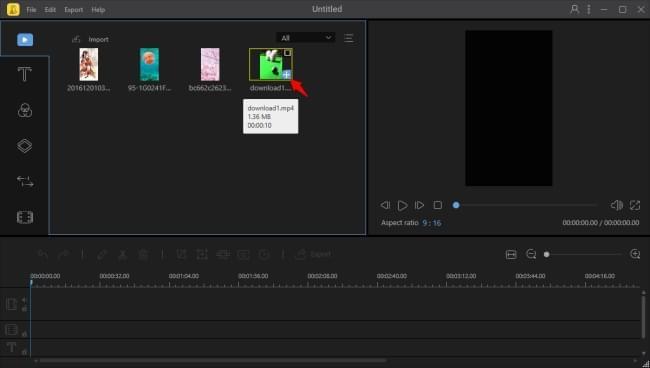Play the preview video

402,205
